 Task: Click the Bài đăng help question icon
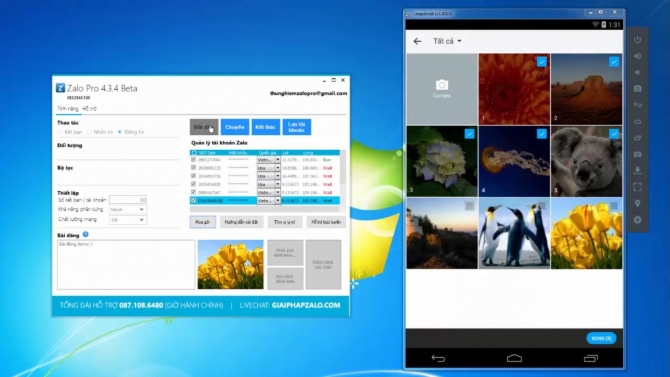click(x=85, y=234)
